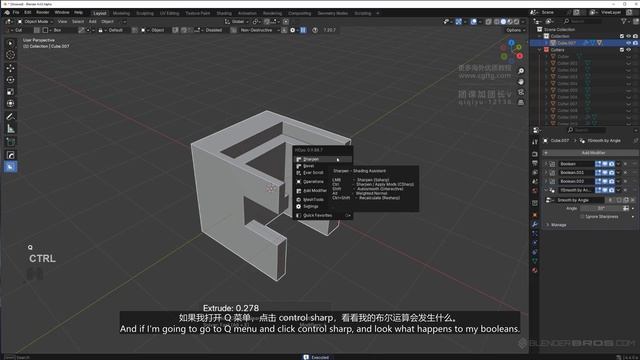
Task: Select the Cutter.003 row in outliner
Action: [584, 77]
